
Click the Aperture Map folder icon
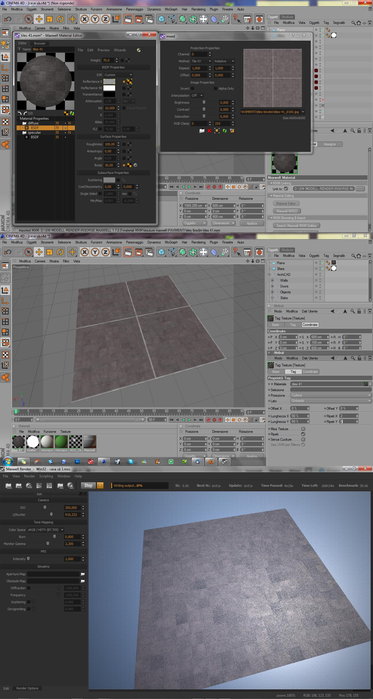coord(83,574)
